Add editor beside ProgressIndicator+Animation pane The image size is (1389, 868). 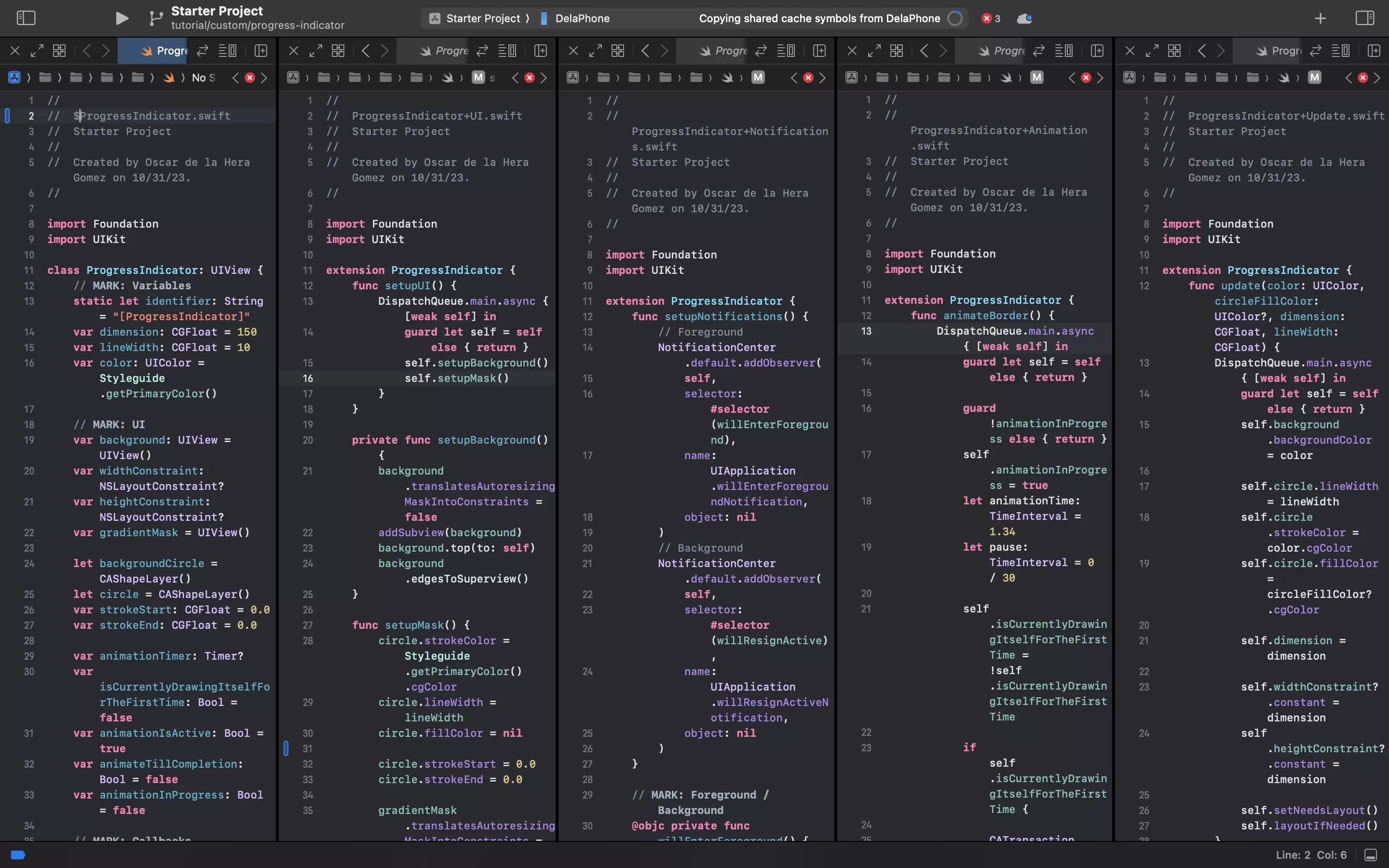coord(1097,51)
